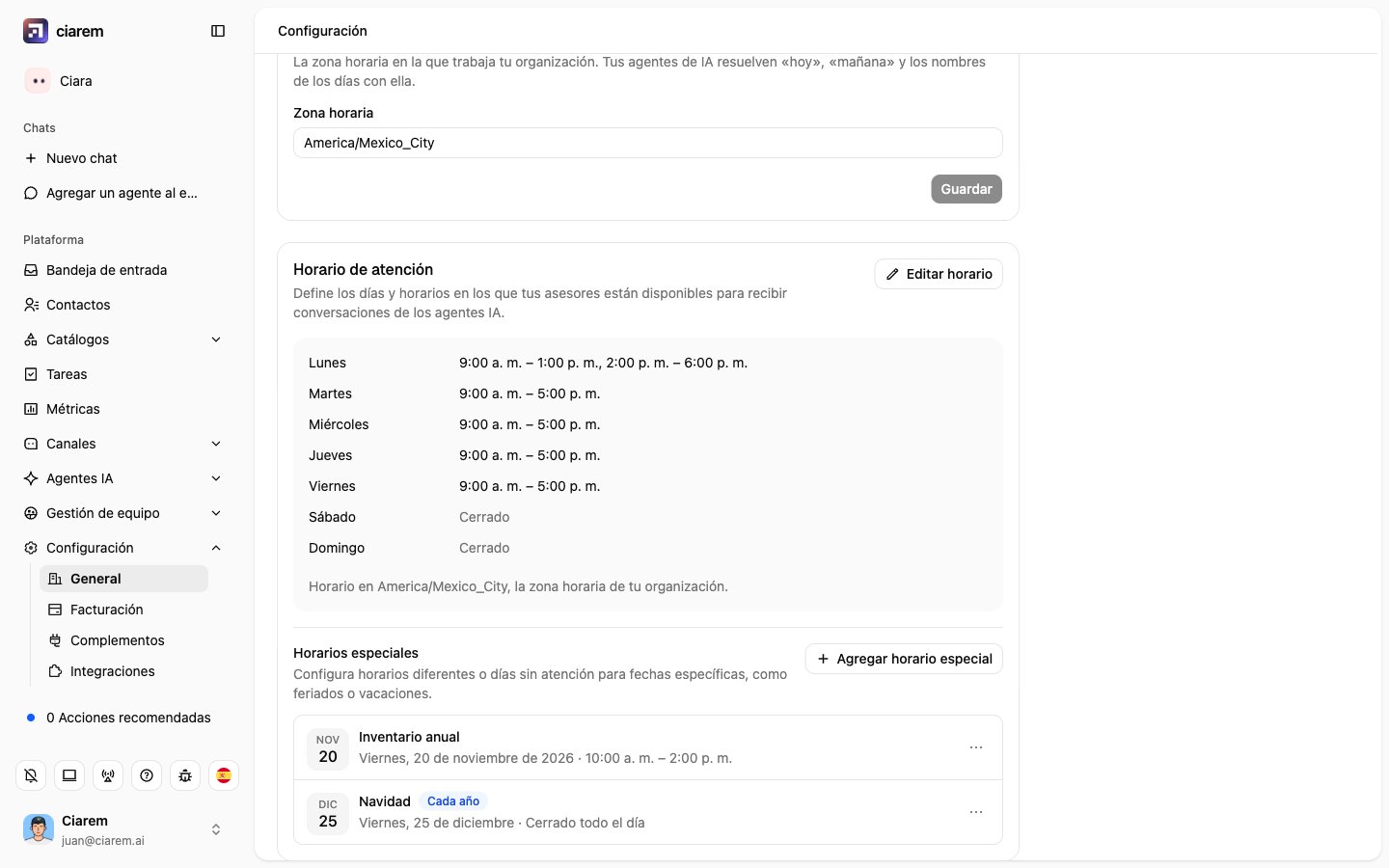Screen dimensions: 1389x868
Task: Open the Métricas page
Action: 123,409
